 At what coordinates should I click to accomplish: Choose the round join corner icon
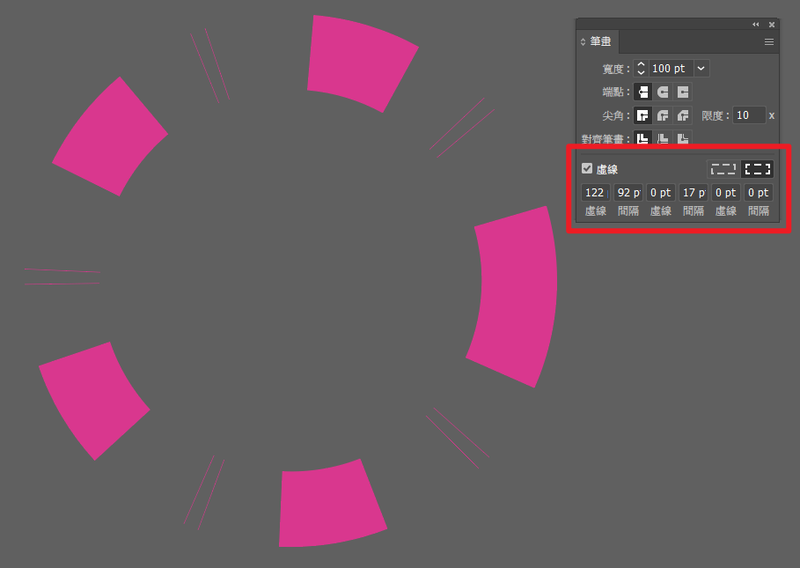(663, 115)
